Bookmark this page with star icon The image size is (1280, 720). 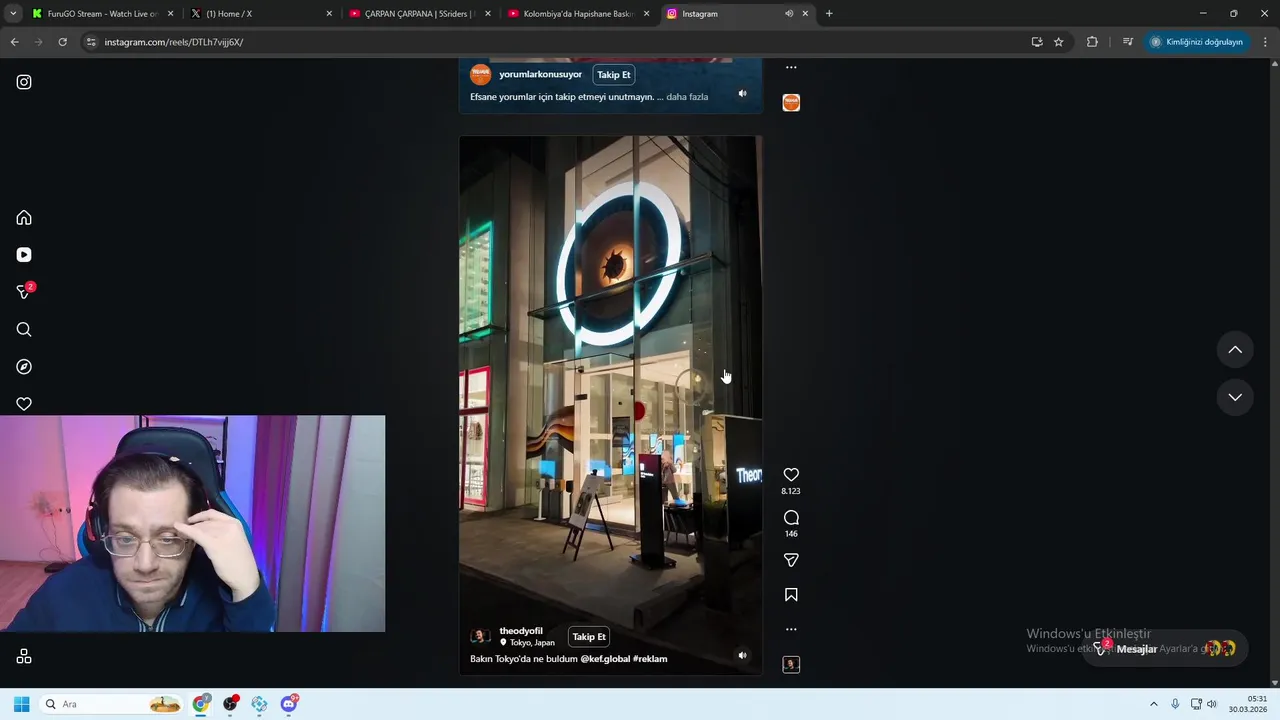tap(1058, 42)
